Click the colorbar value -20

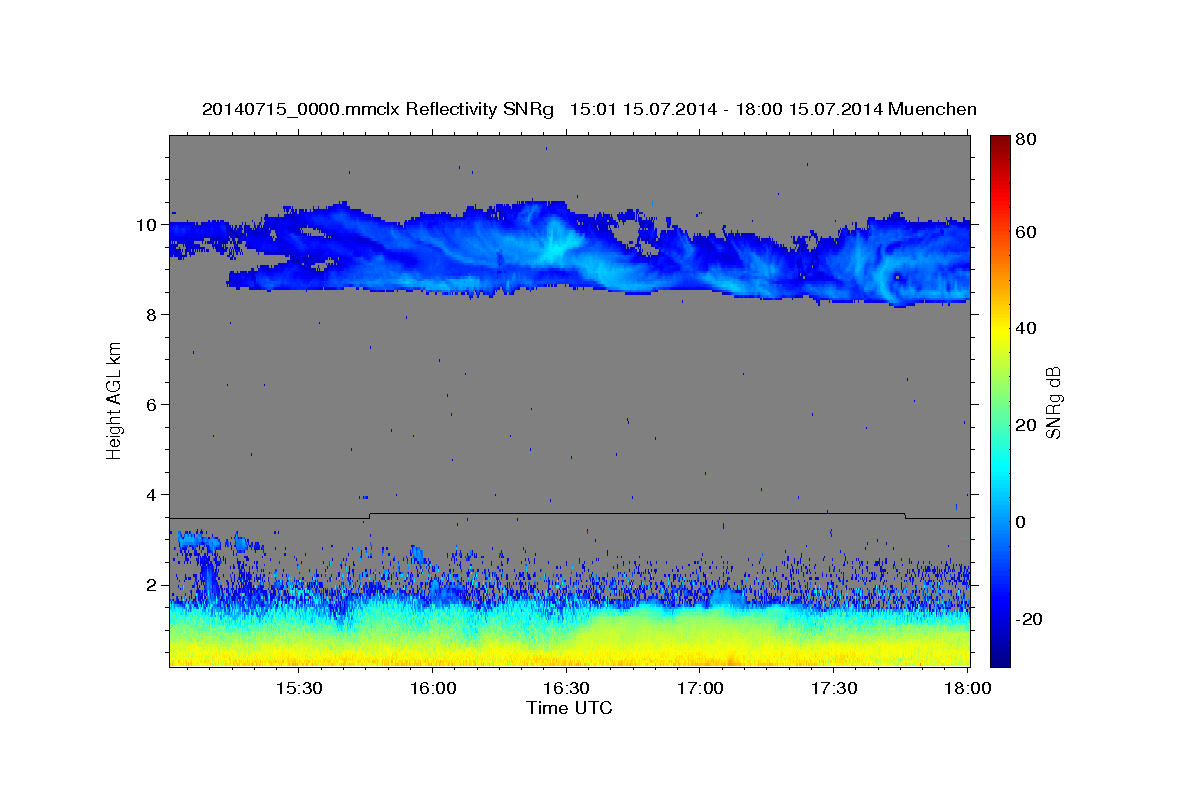coord(1028,619)
